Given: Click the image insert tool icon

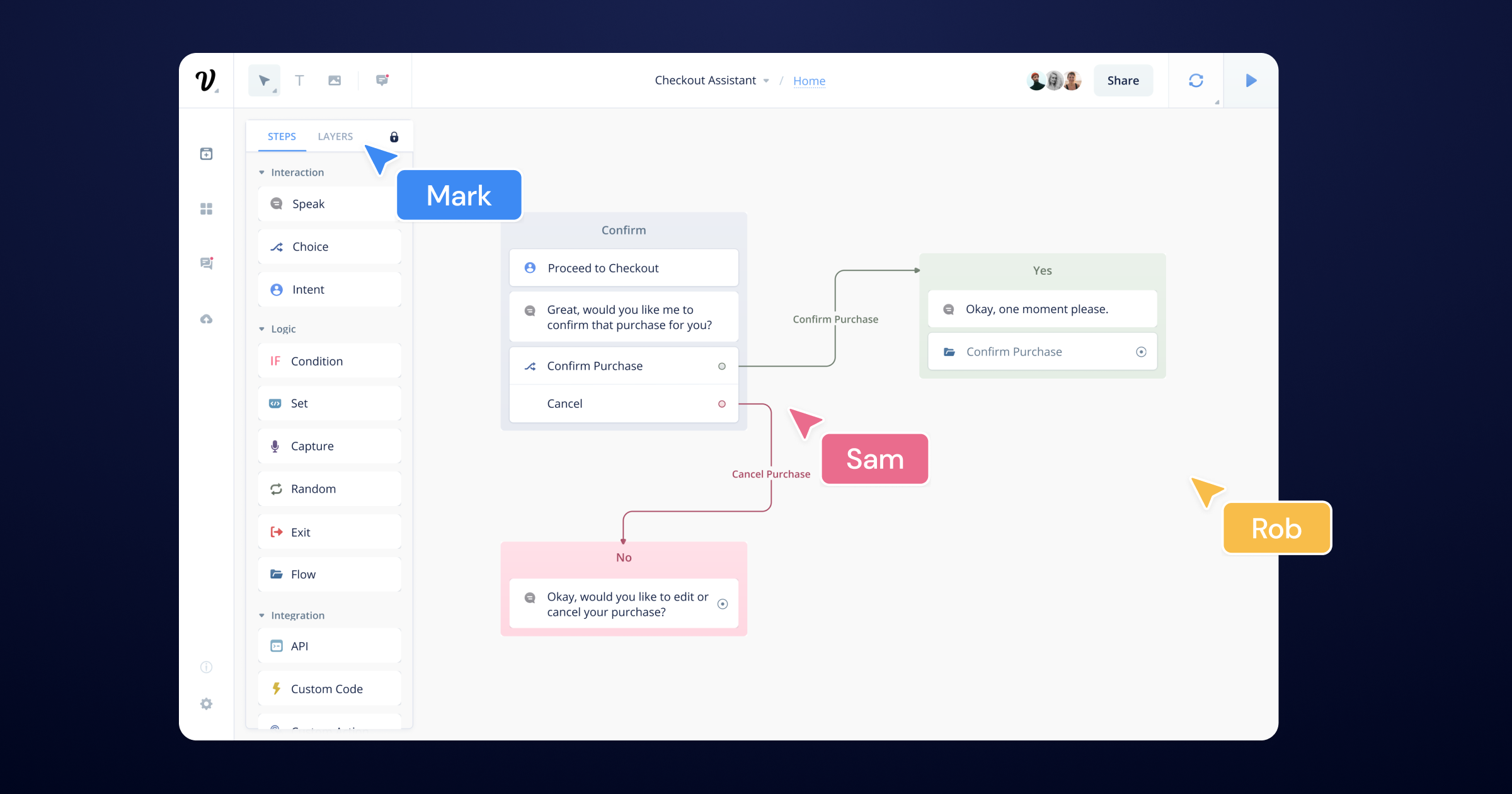Looking at the screenshot, I should tap(335, 81).
